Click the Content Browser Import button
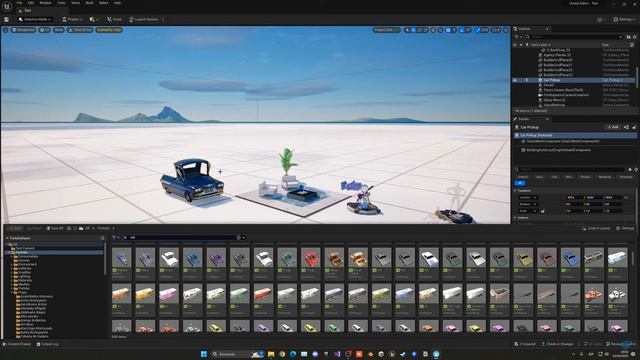640x360 pixels. 34,228
